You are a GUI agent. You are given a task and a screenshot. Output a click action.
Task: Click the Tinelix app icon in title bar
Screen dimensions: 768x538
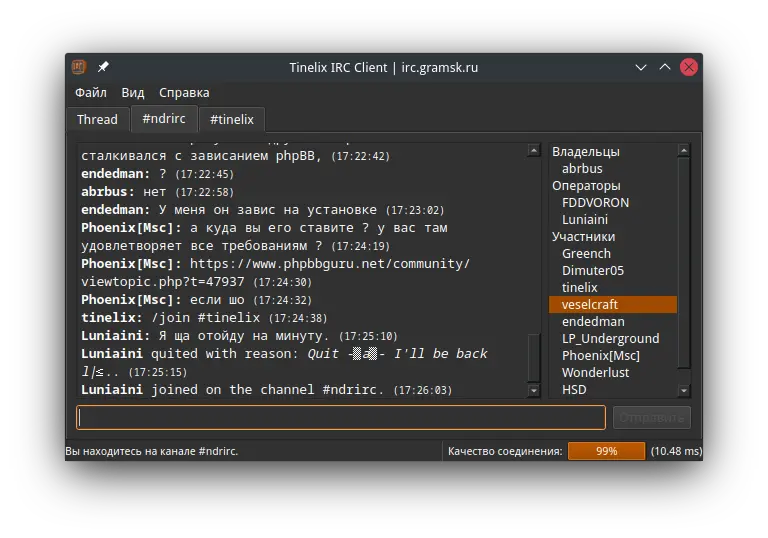coord(79,67)
